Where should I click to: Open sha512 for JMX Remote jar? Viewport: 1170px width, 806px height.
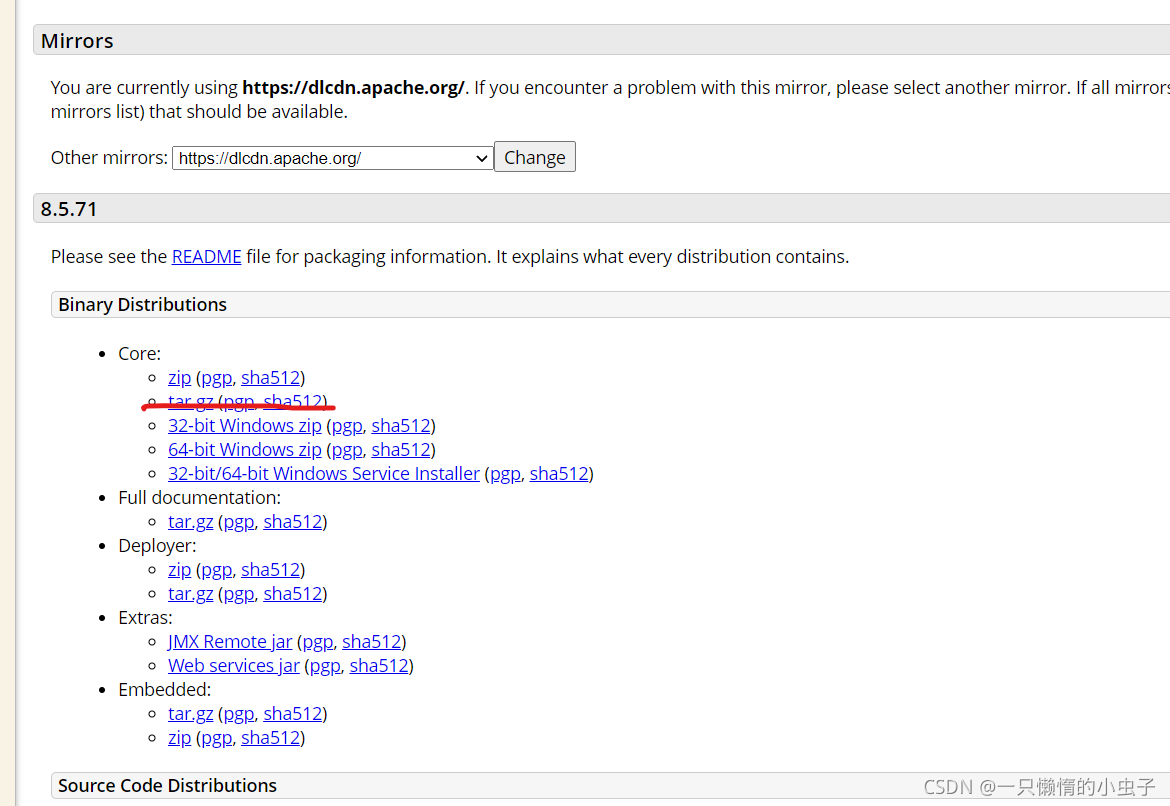[x=372, y=641]
